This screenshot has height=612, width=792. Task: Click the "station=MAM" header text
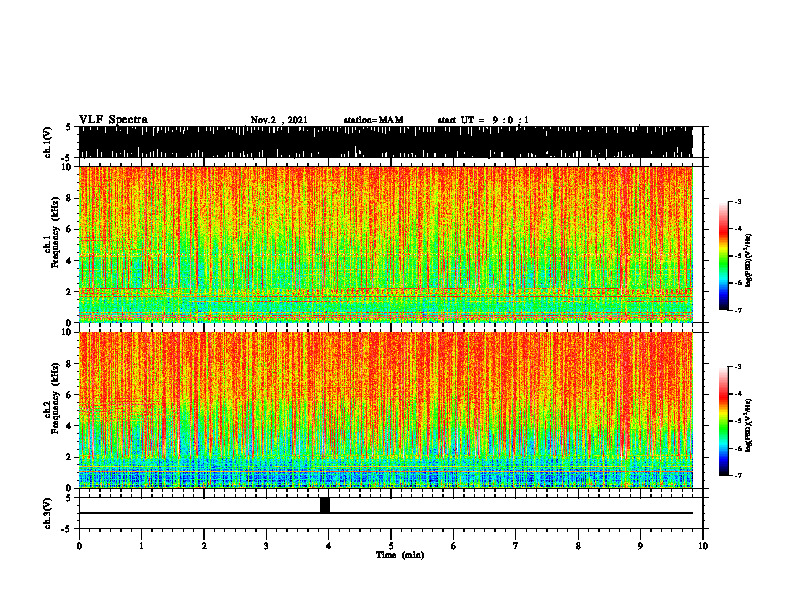click(x=373, y=120)
